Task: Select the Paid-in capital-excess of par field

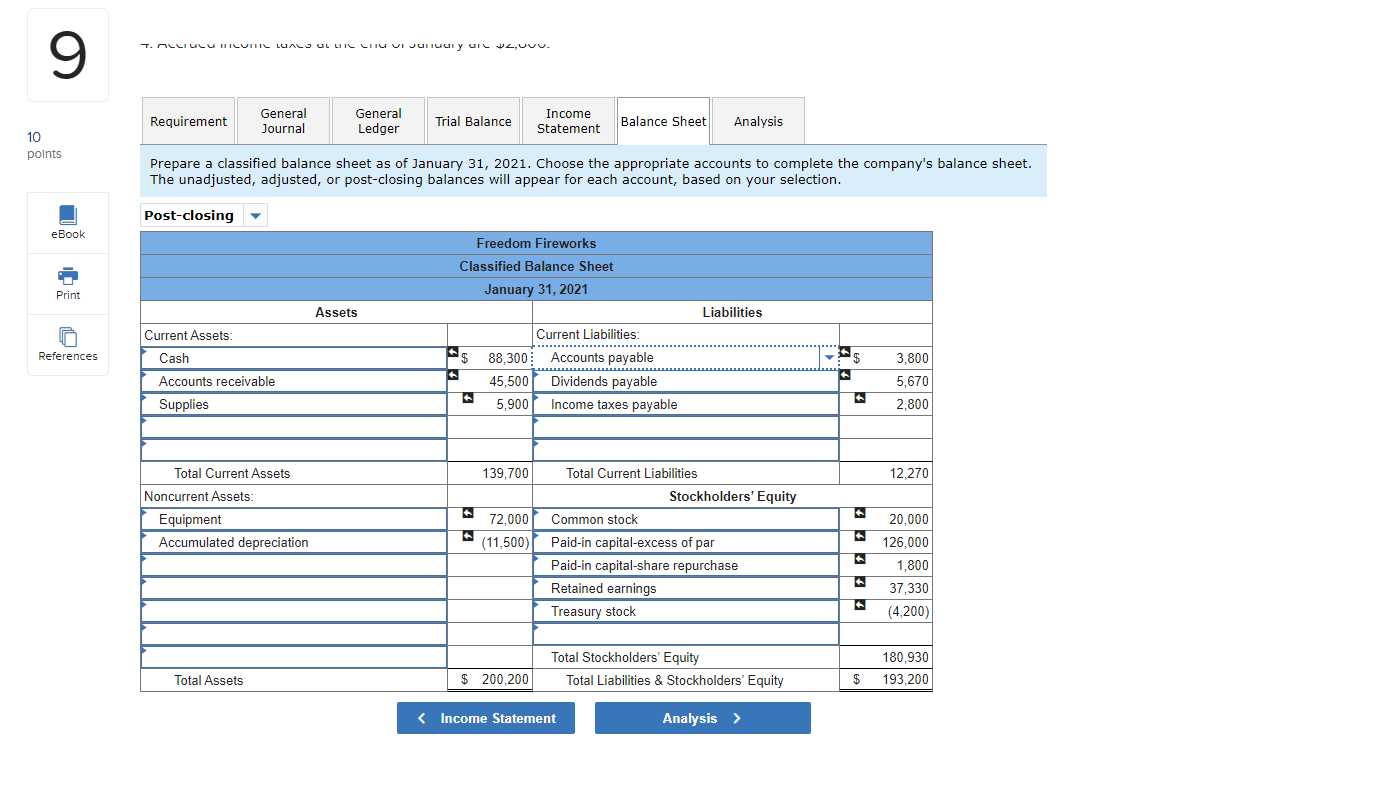Action: click(x=686, y=542)
